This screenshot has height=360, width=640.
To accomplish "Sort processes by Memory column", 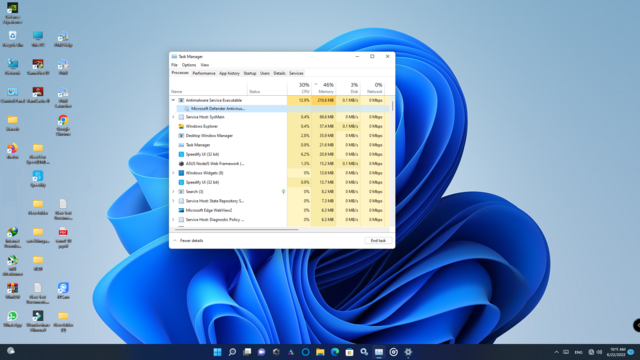I will (324, 88).
